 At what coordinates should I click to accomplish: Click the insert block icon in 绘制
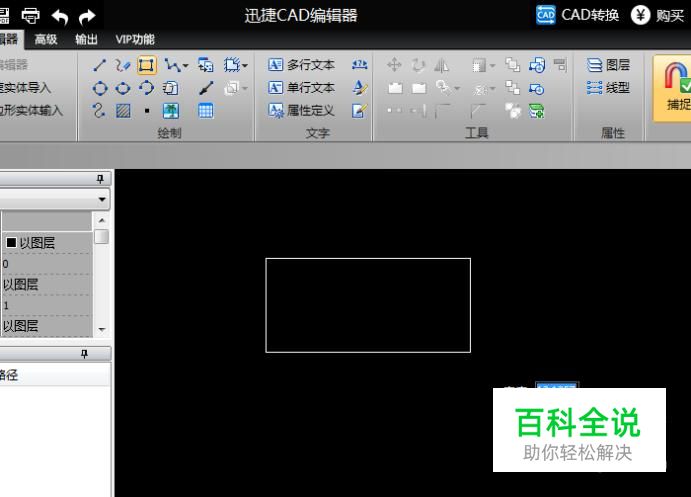pos(205,65)
